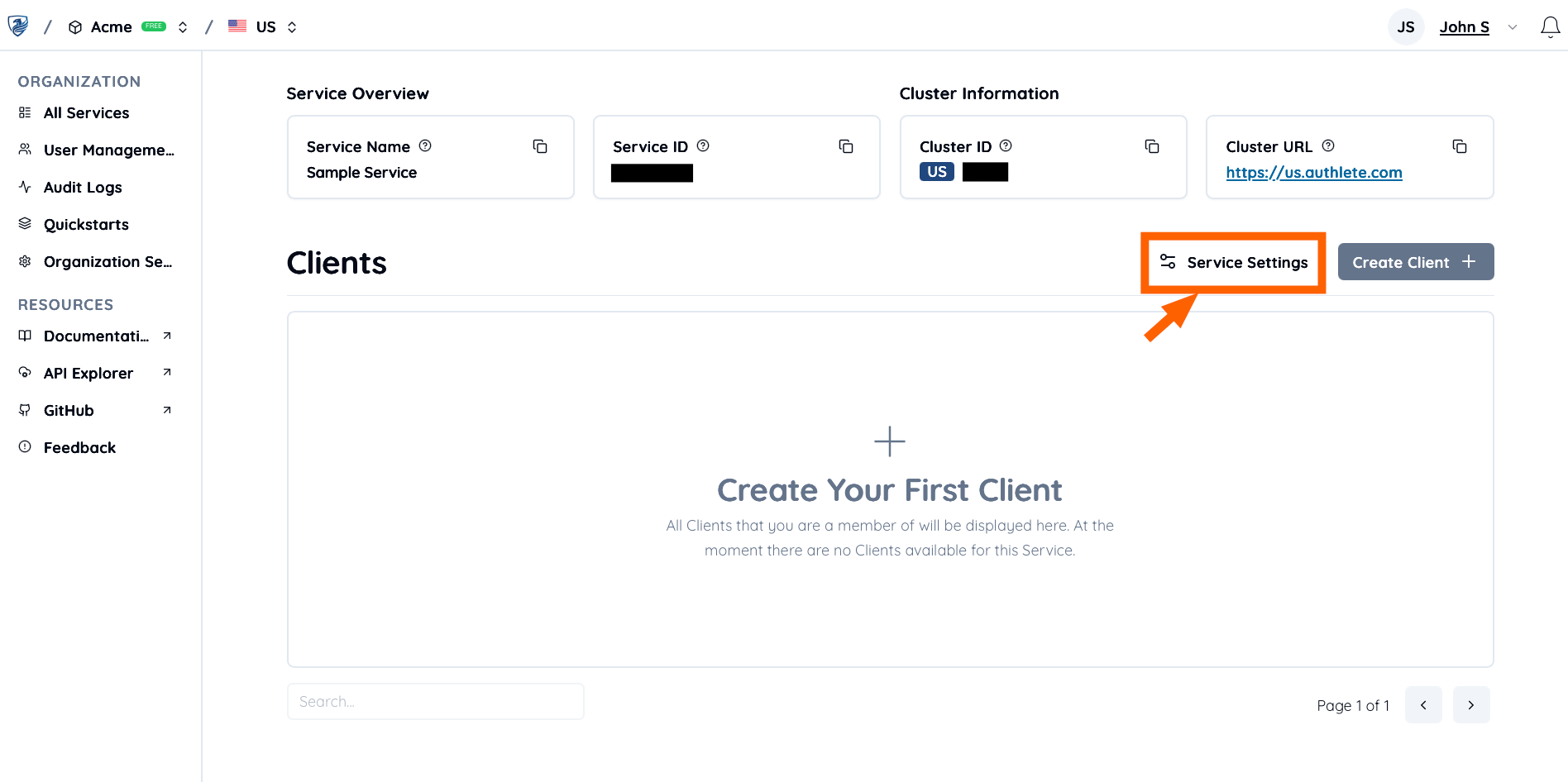The width and height of the screenshot is (1568, 782).
Task: Focus the client Search field
Action: click(x=436, y=701)
